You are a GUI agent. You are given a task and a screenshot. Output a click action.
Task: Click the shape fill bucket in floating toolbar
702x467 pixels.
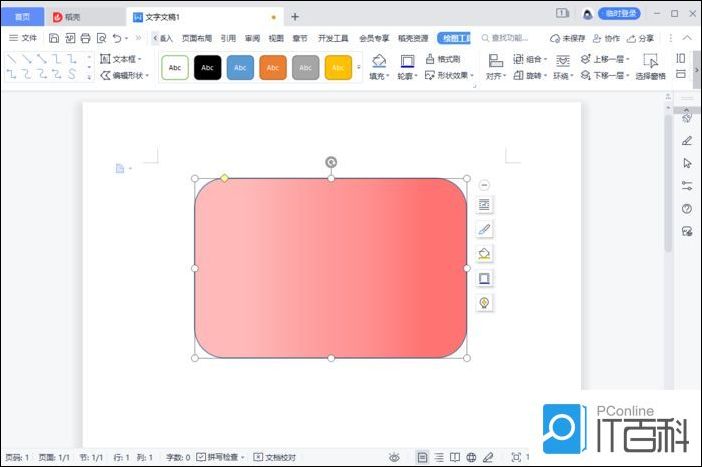point(484,254)
